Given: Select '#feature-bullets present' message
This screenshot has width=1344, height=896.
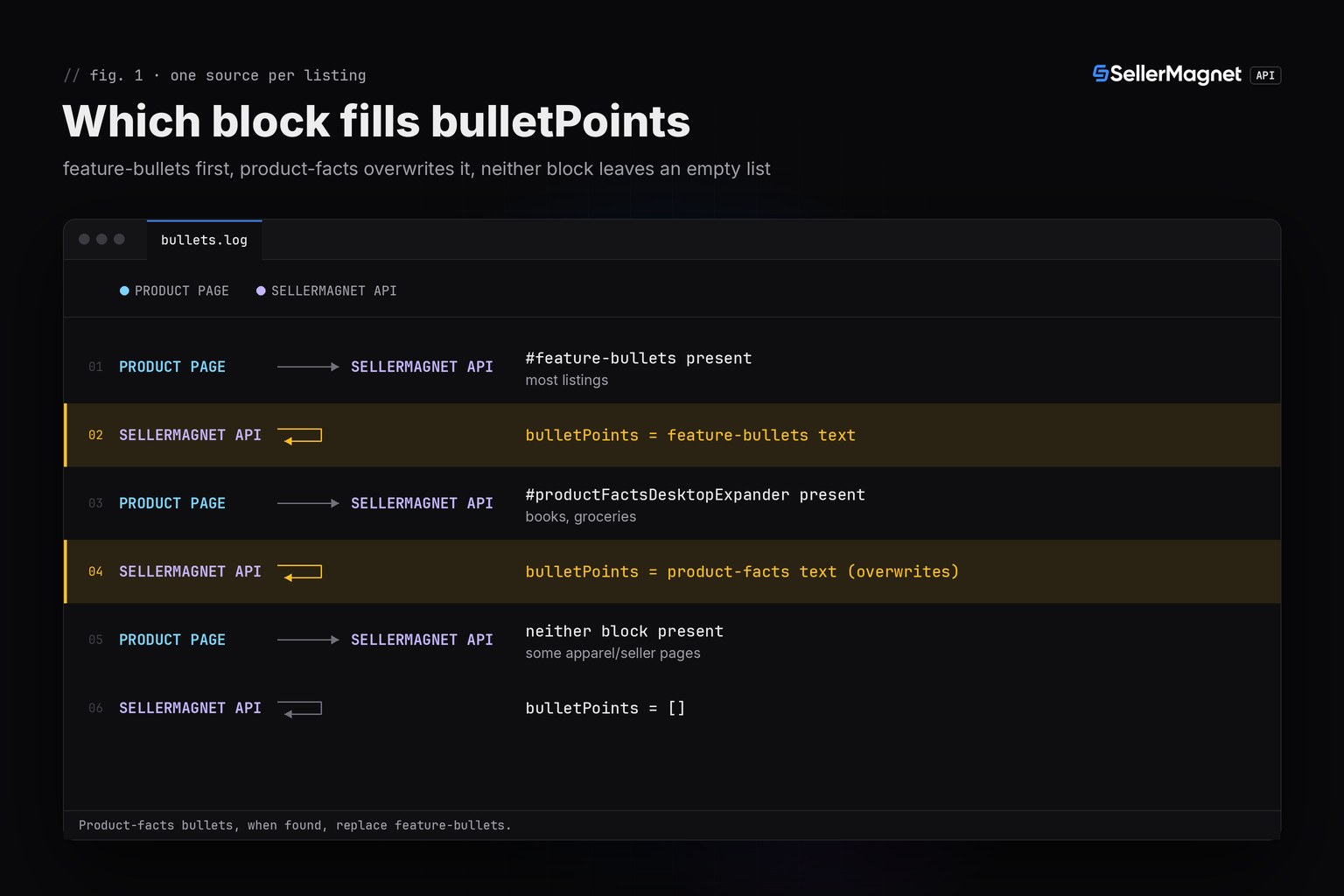Looking at the screenshot, I should pyautogui.click(x=639, y=358).
